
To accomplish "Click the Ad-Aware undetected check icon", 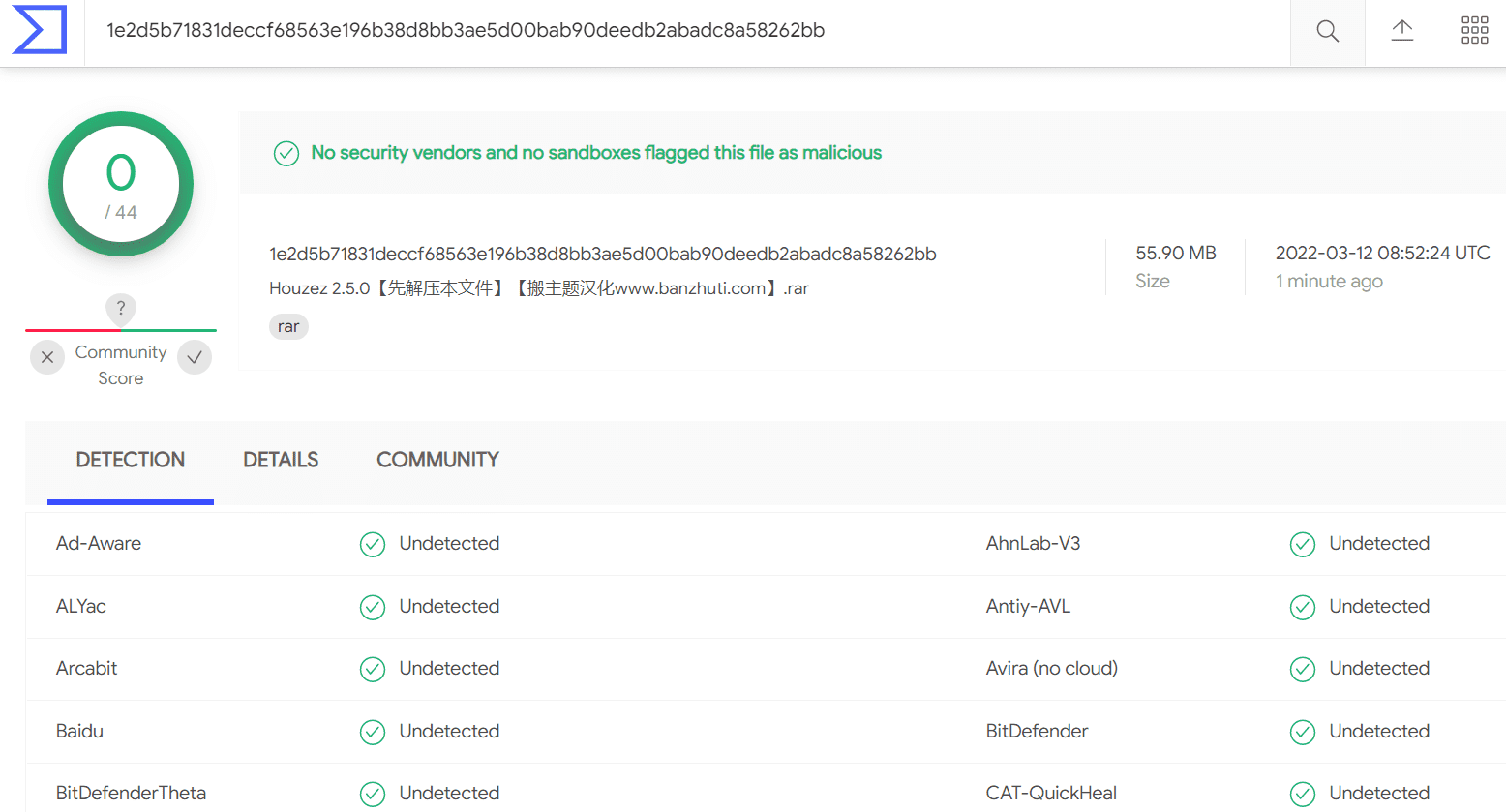I will pyautogui.click(x=373, y=544).
